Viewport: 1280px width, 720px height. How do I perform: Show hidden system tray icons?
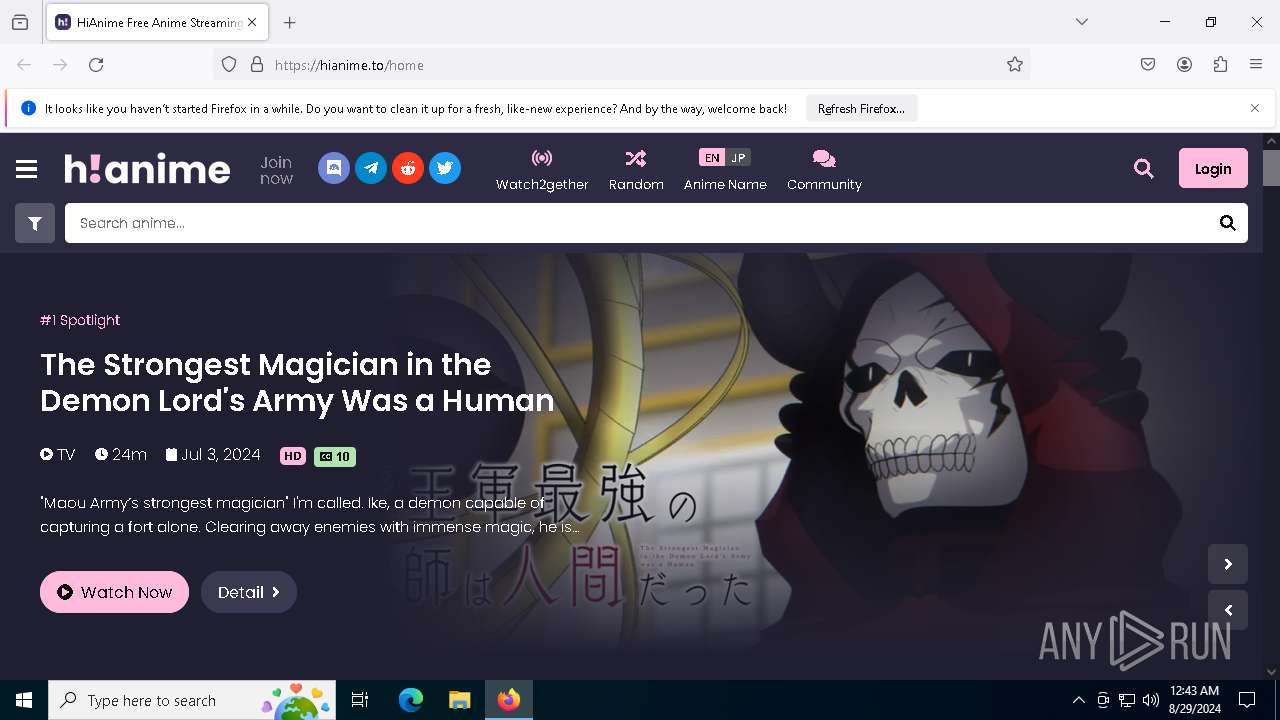[1078, 700]
